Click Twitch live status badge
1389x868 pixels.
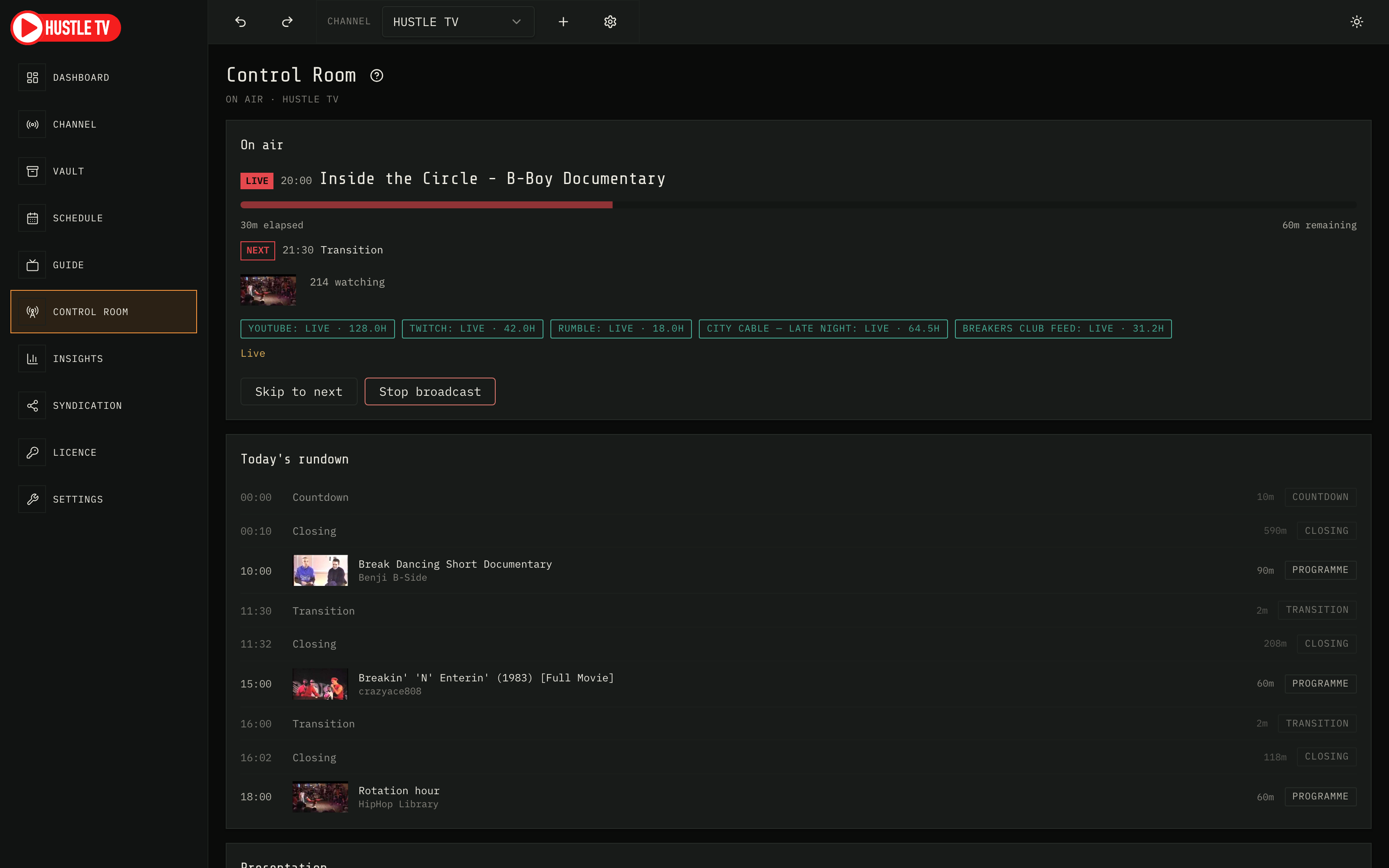(x=472, y=329)
